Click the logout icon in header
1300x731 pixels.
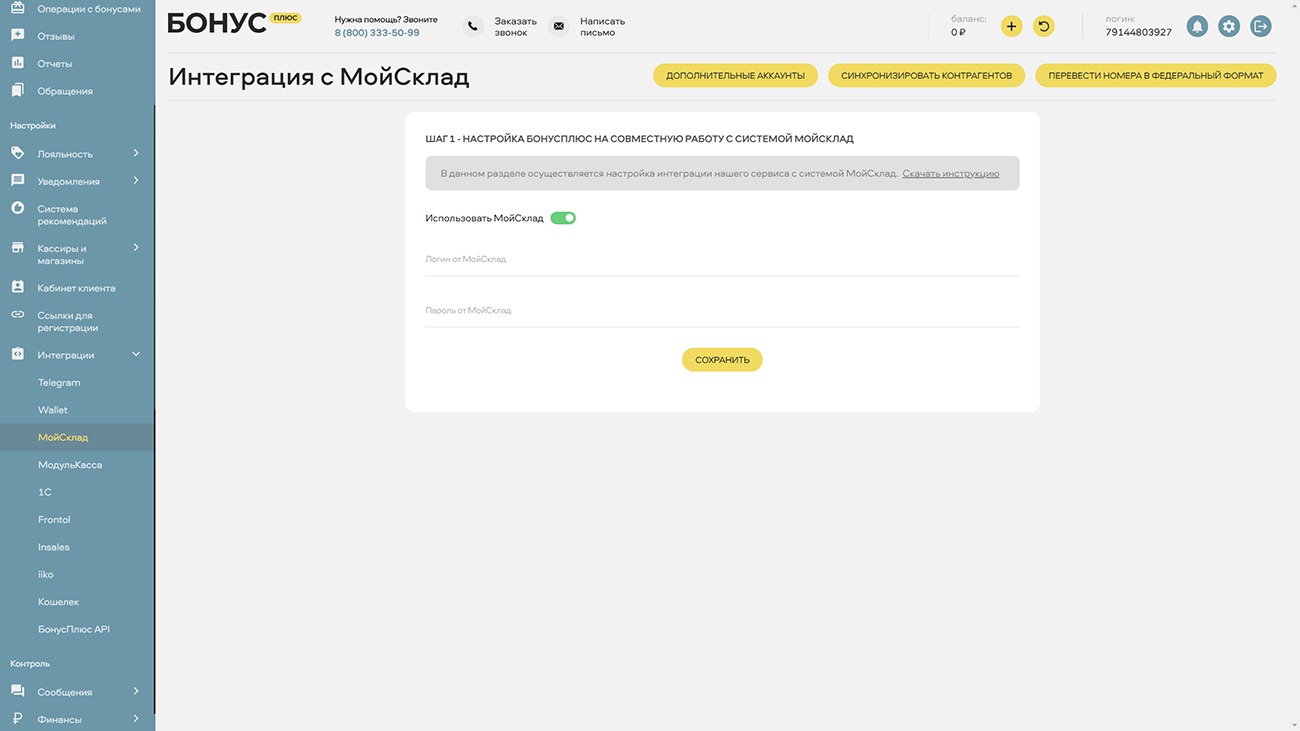click(1261, 27)
